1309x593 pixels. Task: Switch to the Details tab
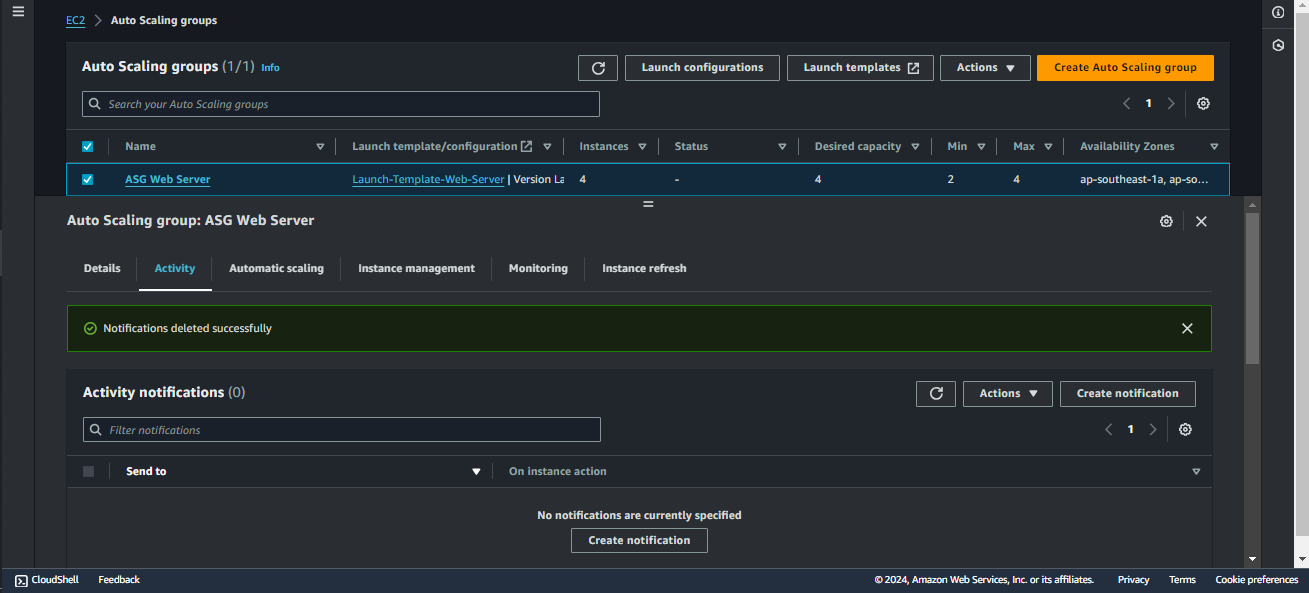pos(102,269)
